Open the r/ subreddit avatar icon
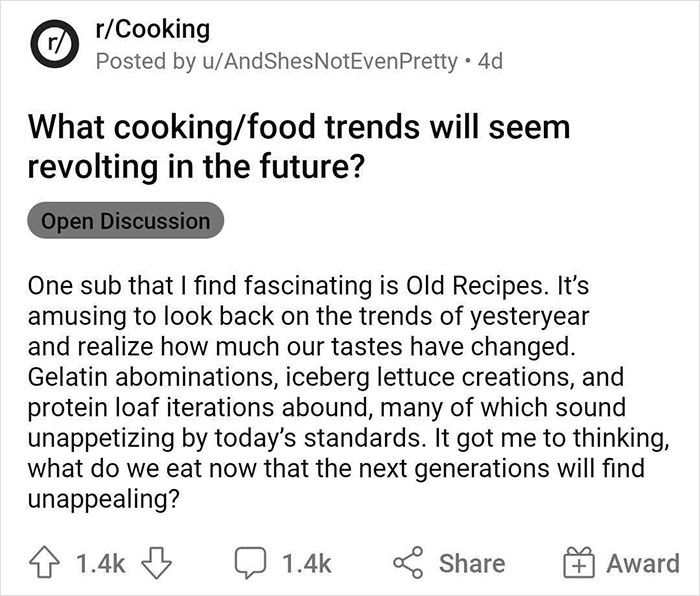The image size is (700, 596). coord(54,43)
